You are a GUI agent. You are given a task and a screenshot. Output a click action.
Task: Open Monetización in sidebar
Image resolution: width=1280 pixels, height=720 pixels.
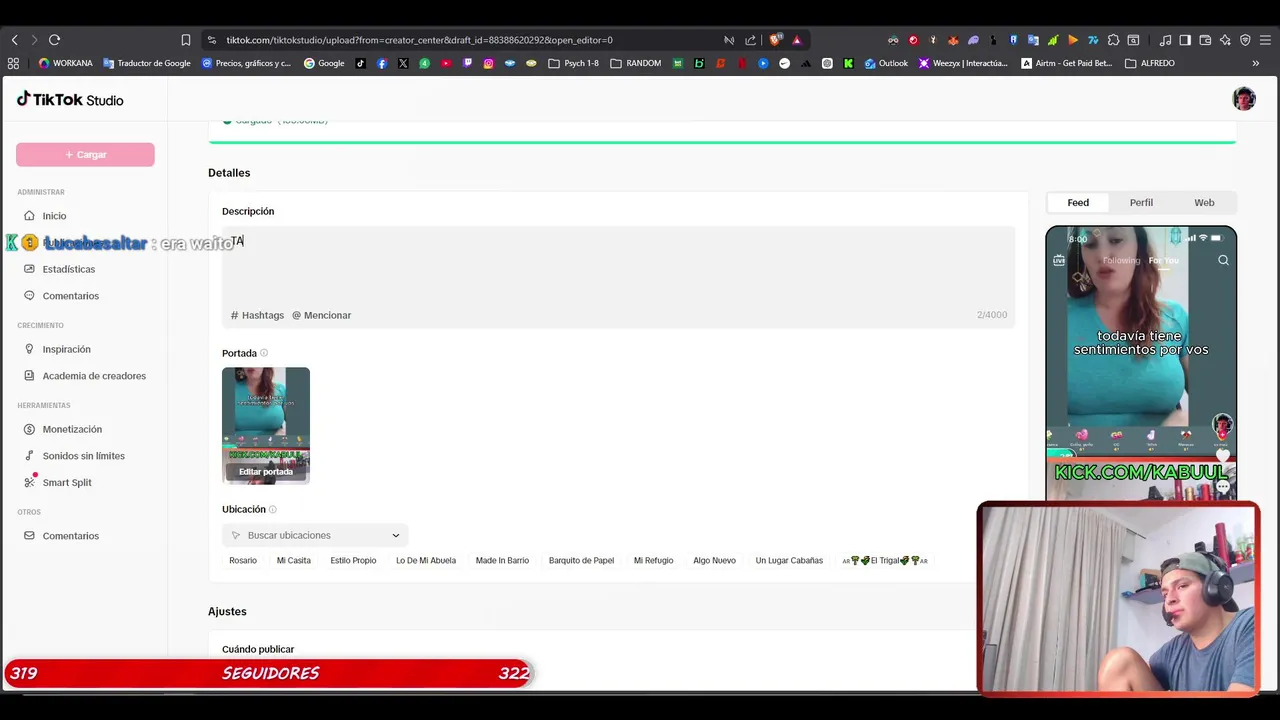tap(72, 429)
